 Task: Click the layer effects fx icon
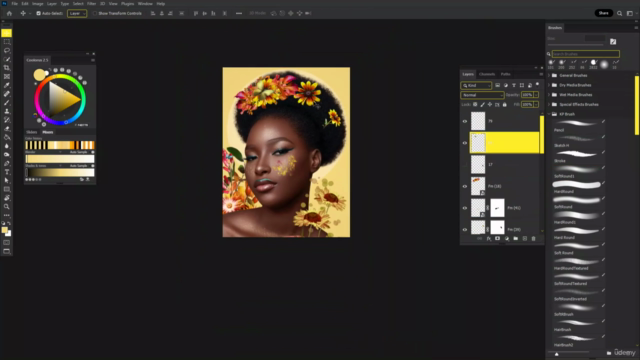489,239
